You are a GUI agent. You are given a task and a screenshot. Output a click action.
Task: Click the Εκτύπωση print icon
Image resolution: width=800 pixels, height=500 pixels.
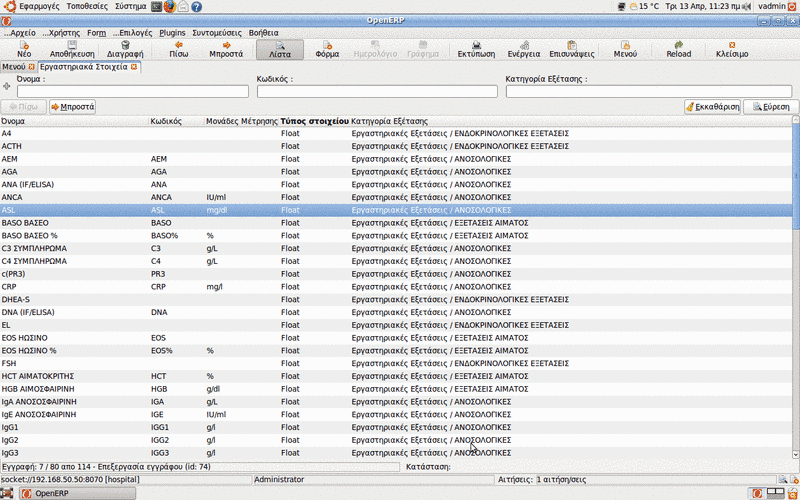476,45
